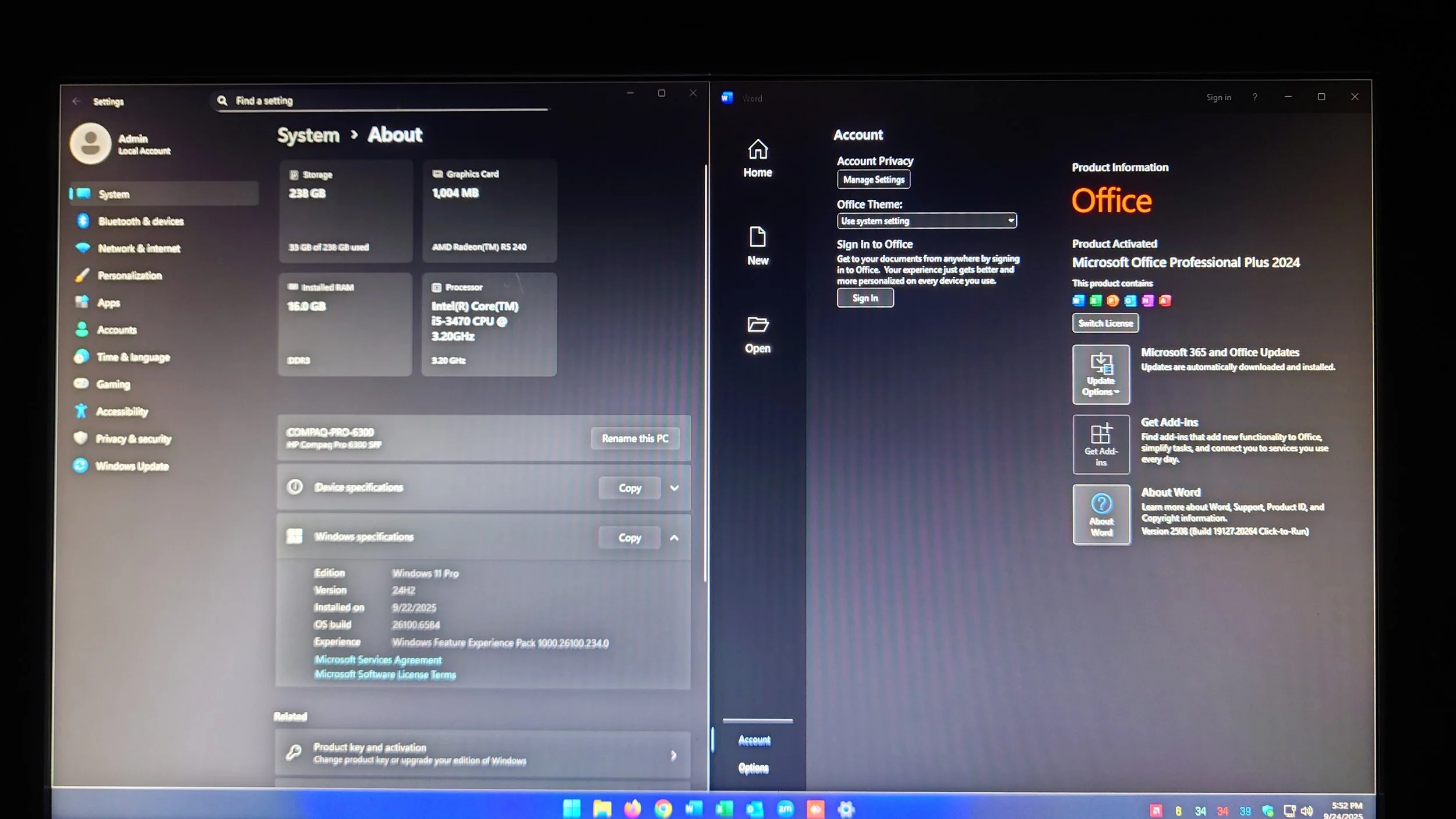Click the Switch License button

[1105, 323]
